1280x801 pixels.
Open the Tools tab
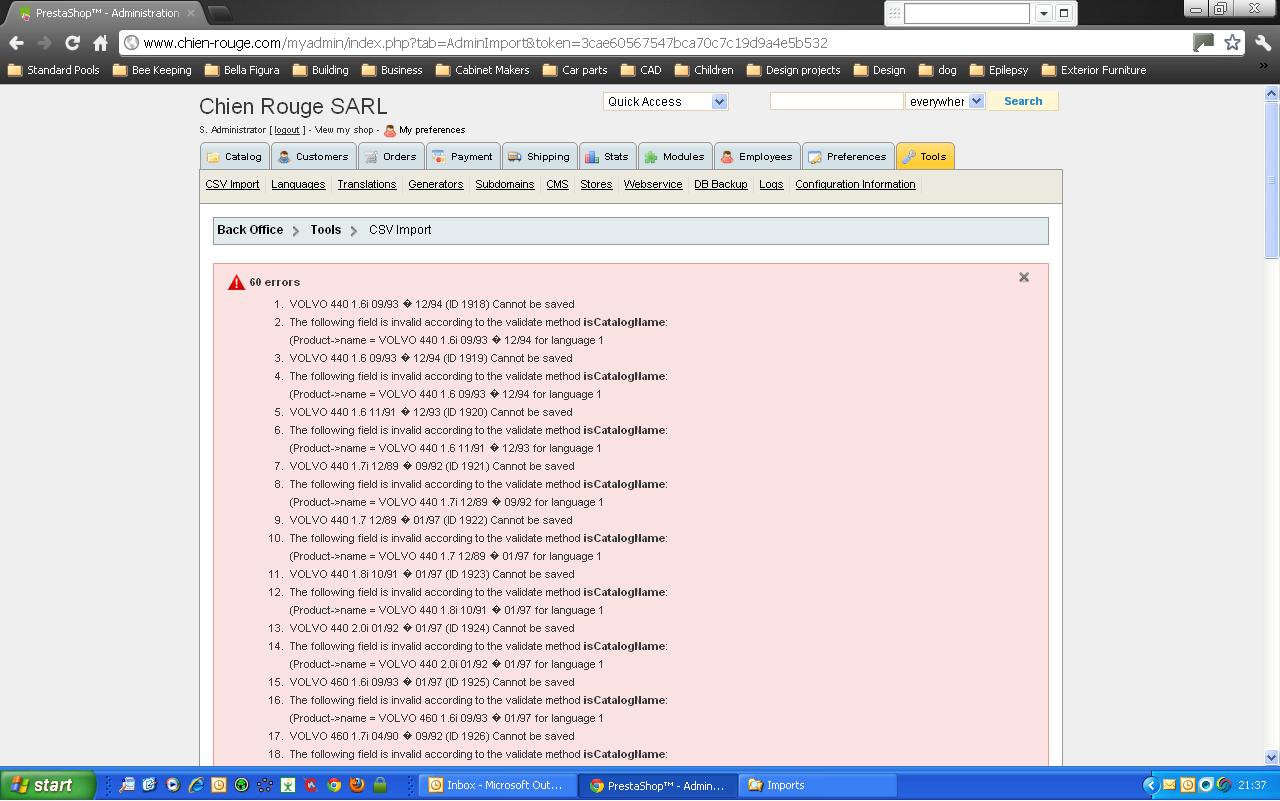point(925,157)
